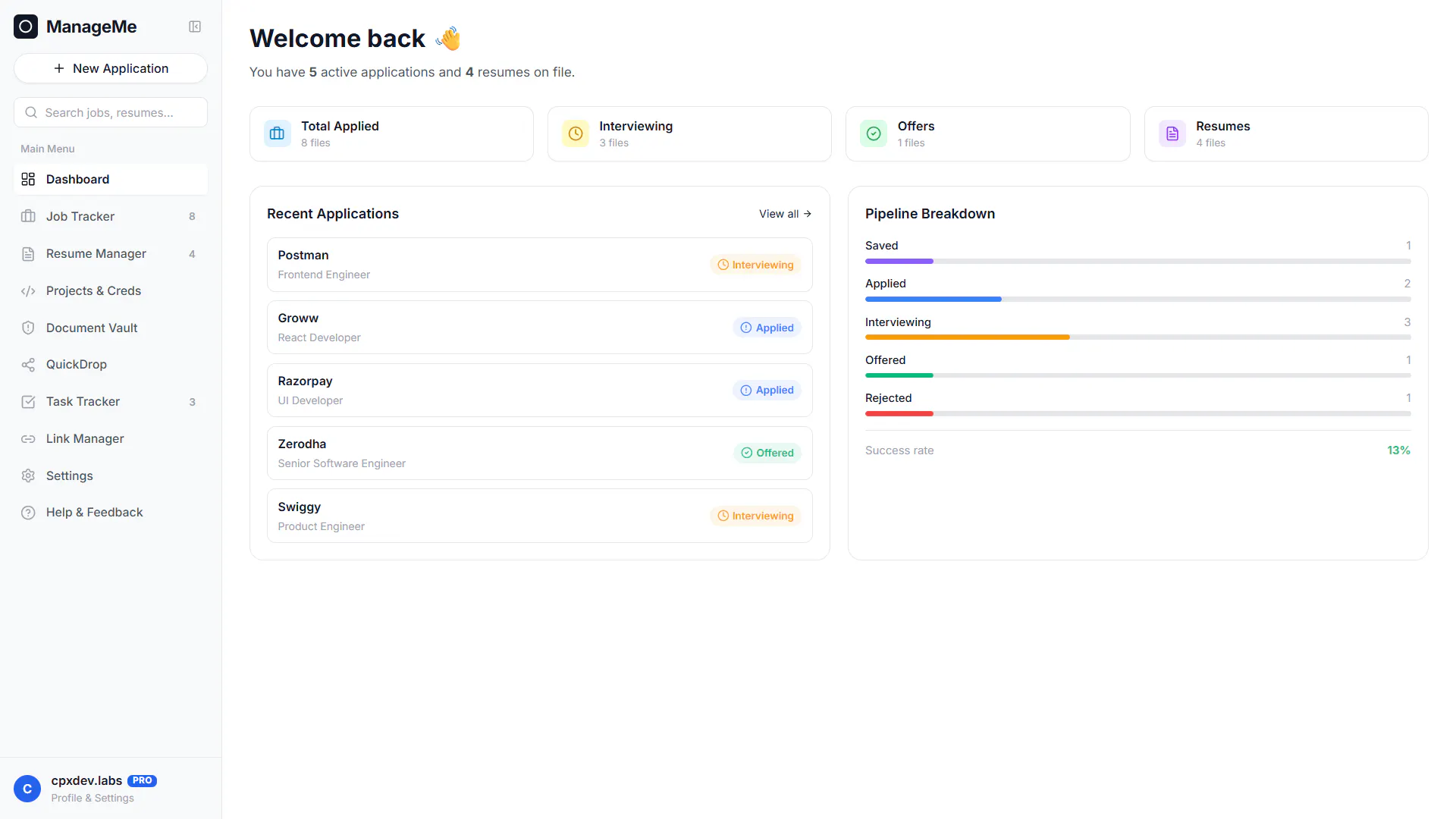Click the blue Applied progress bar
Viewport: 1456px width, 819px height.
click(934, 299)
